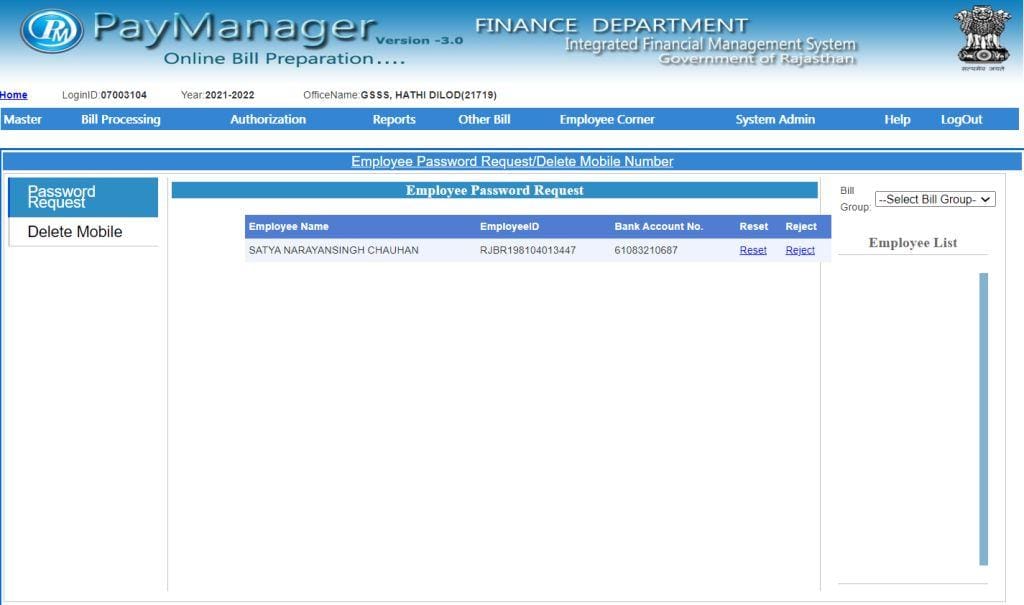The image size is (1024, 605).
Task: Open the Other Bill menu
Action: pyautogui.click(x=484, y=120)
